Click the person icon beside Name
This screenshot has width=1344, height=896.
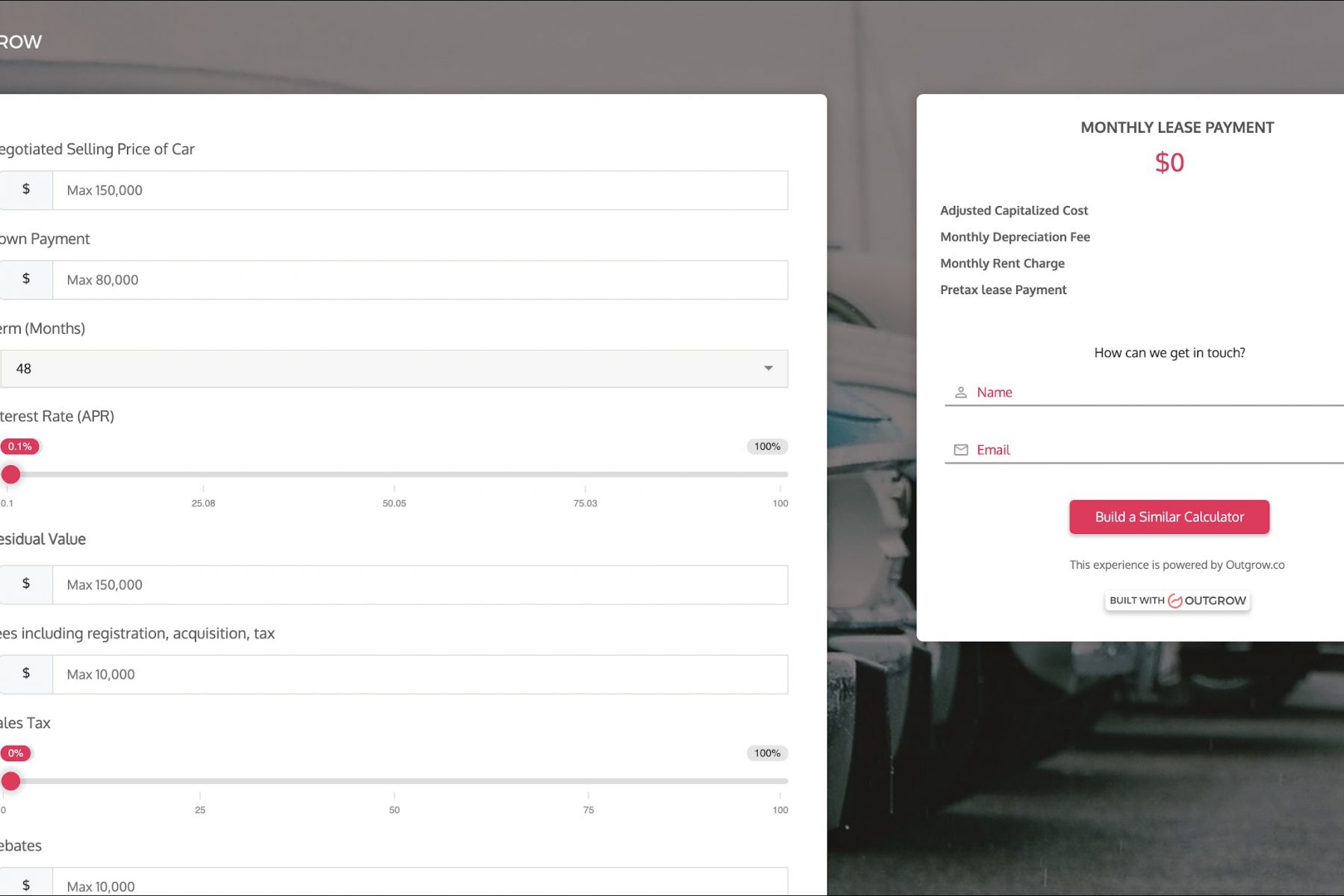click(961, 393)
